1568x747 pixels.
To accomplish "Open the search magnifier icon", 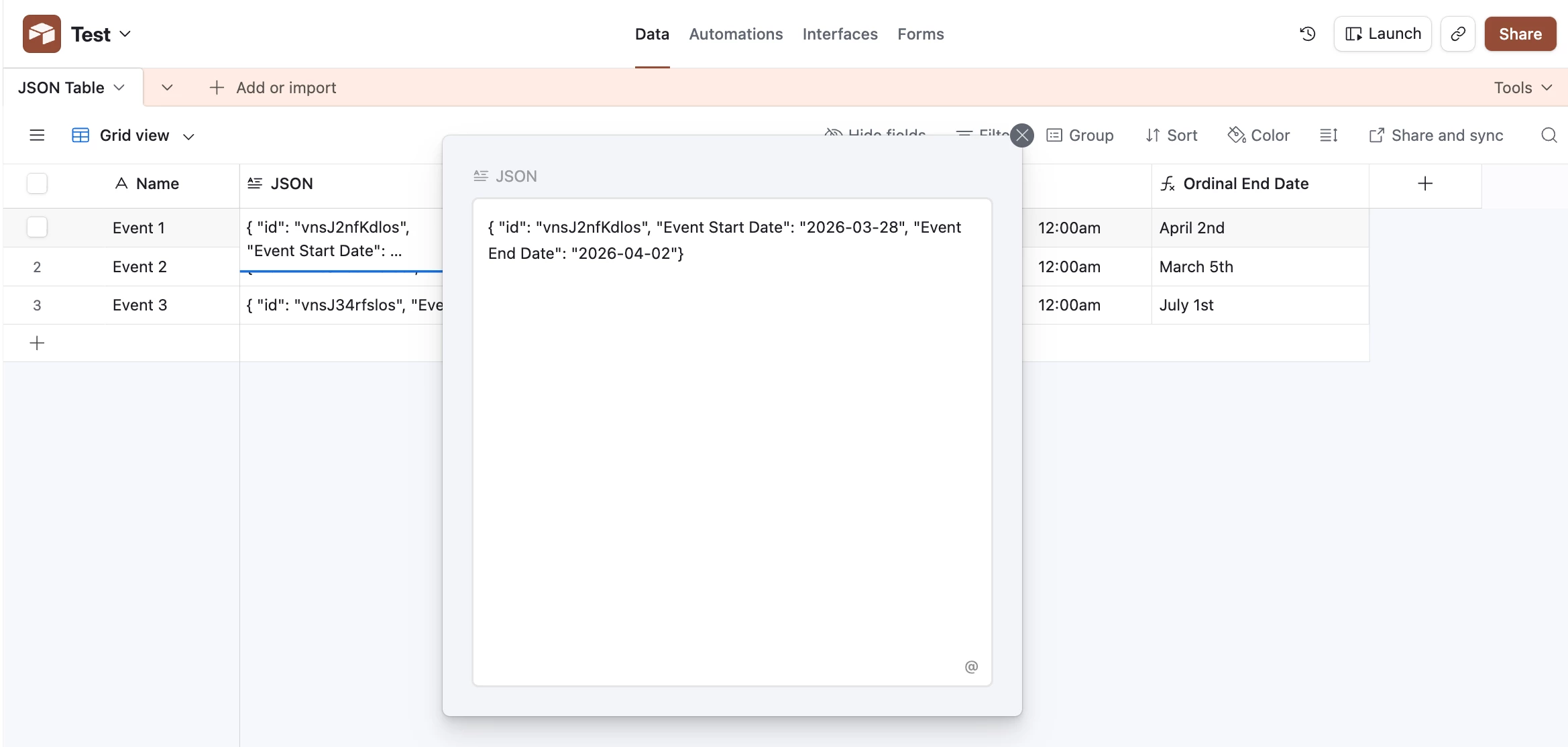I will [1549, 135].
